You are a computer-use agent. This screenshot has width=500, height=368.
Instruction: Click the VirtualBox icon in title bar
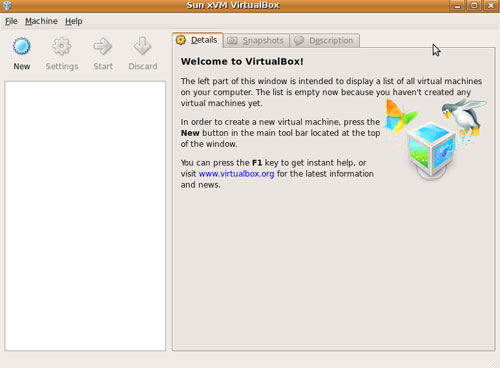pyautogui.click(x=7, y=5)
